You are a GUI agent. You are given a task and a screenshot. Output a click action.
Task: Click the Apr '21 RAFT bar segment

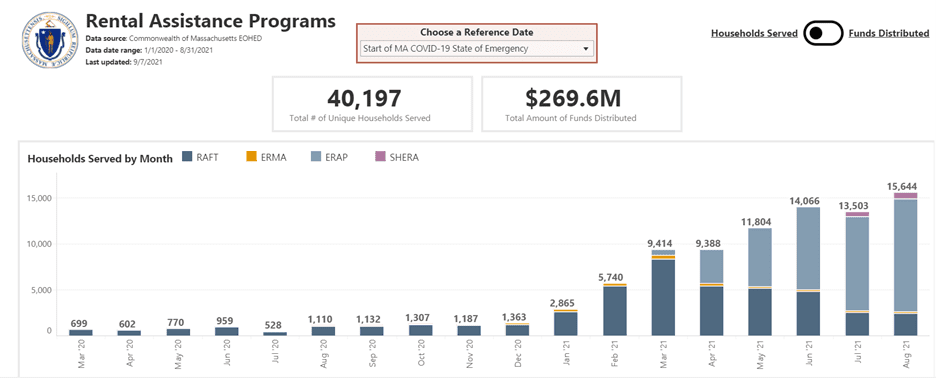(x=712, y=311)
